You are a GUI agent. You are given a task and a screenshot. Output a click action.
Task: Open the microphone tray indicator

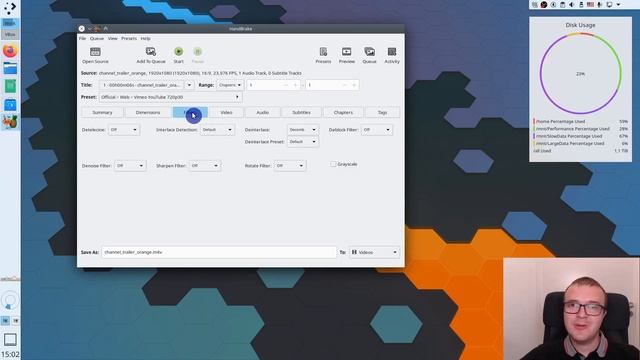(x=600, y=4)
